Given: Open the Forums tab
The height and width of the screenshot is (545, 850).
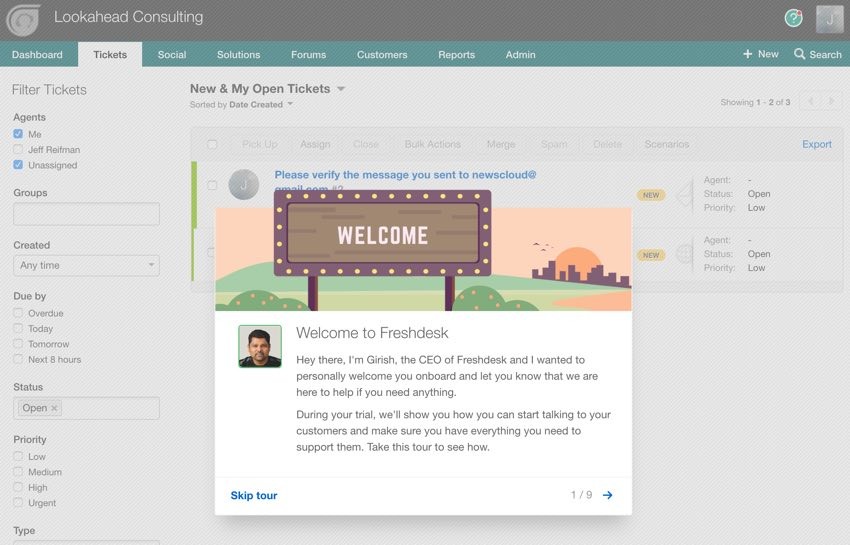Looking at the screenshot, I should coord(308,54).
